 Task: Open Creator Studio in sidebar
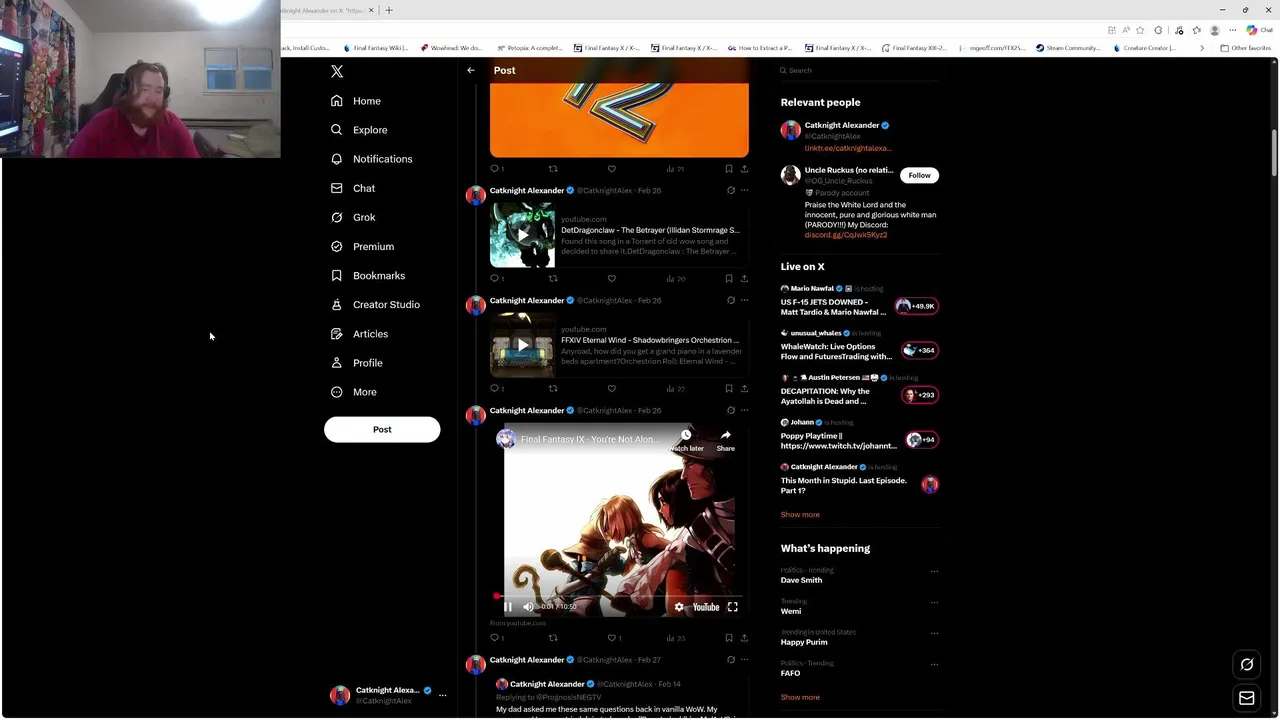(x=375, y=304)
